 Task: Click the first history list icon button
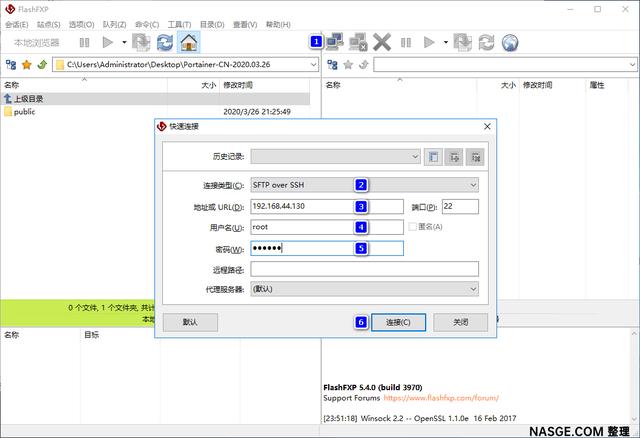[x=433, y=157]
